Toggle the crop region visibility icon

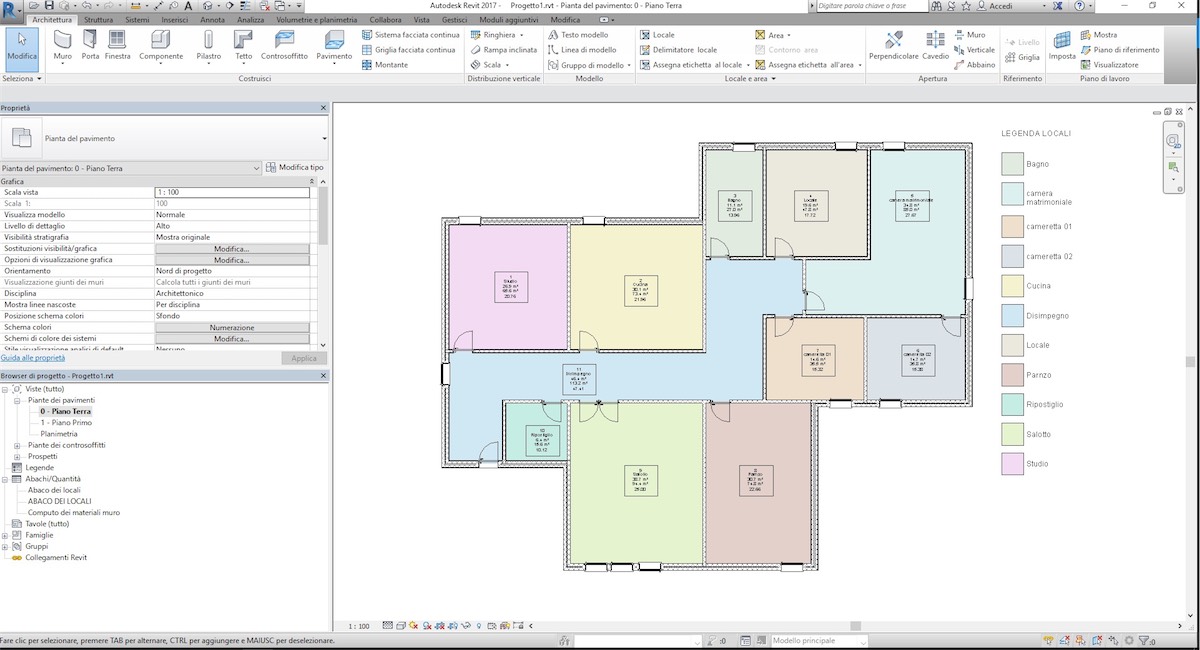[491, 624]
